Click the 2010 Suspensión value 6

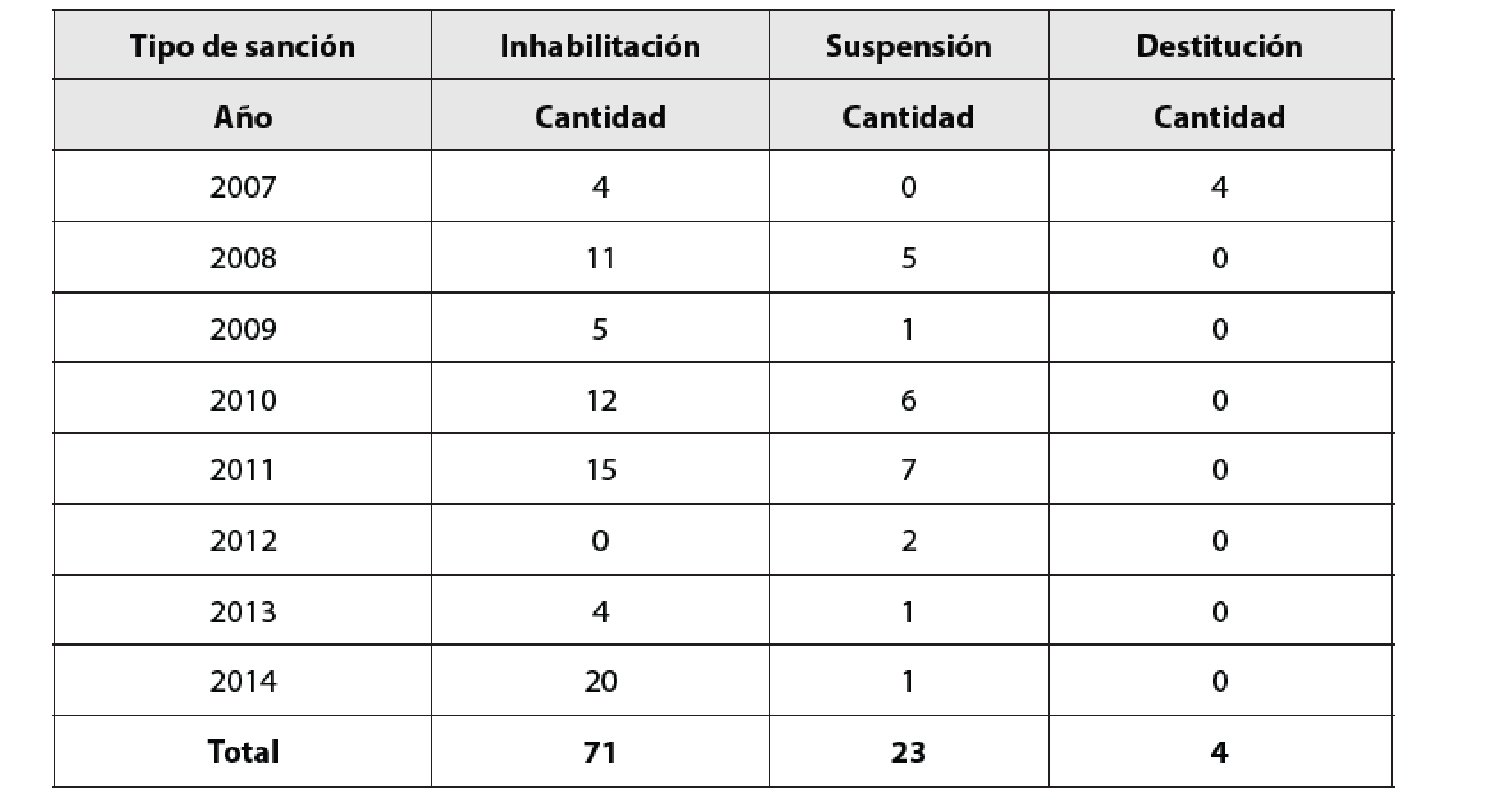909,400
